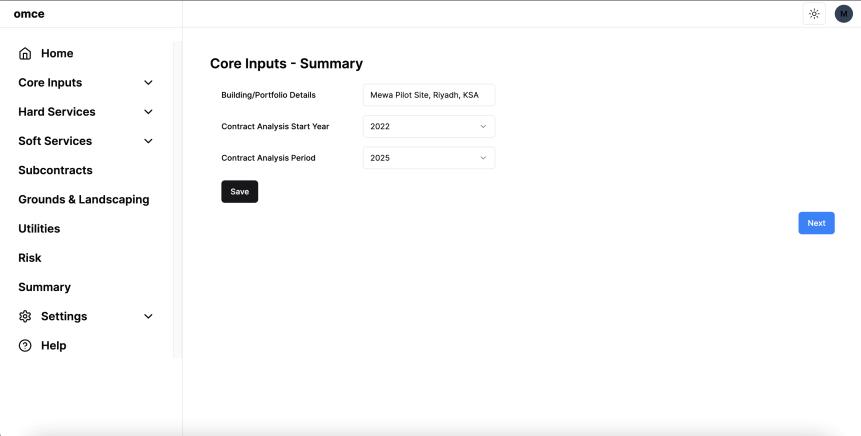The height and width of the screenshot is (436, 861).
Task: Expand the Core Inputs section chevron
Action: pos(149,83)
